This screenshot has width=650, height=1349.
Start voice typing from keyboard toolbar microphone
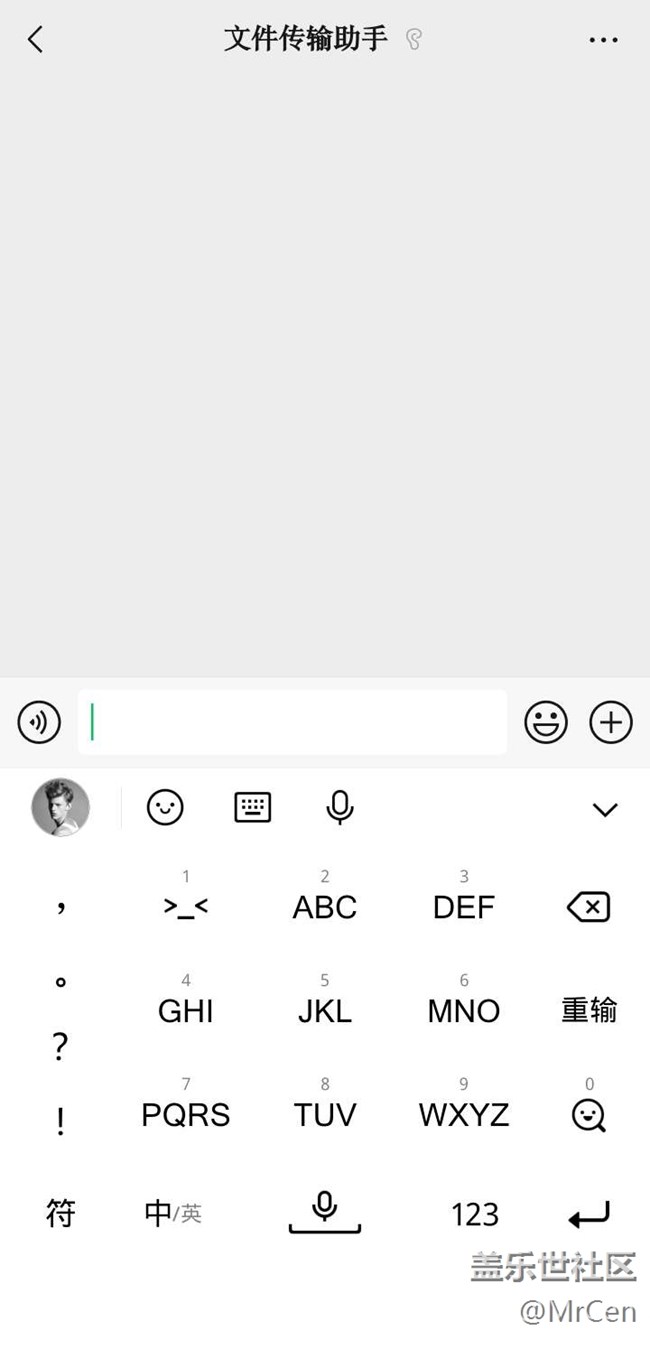pos(340,807)
